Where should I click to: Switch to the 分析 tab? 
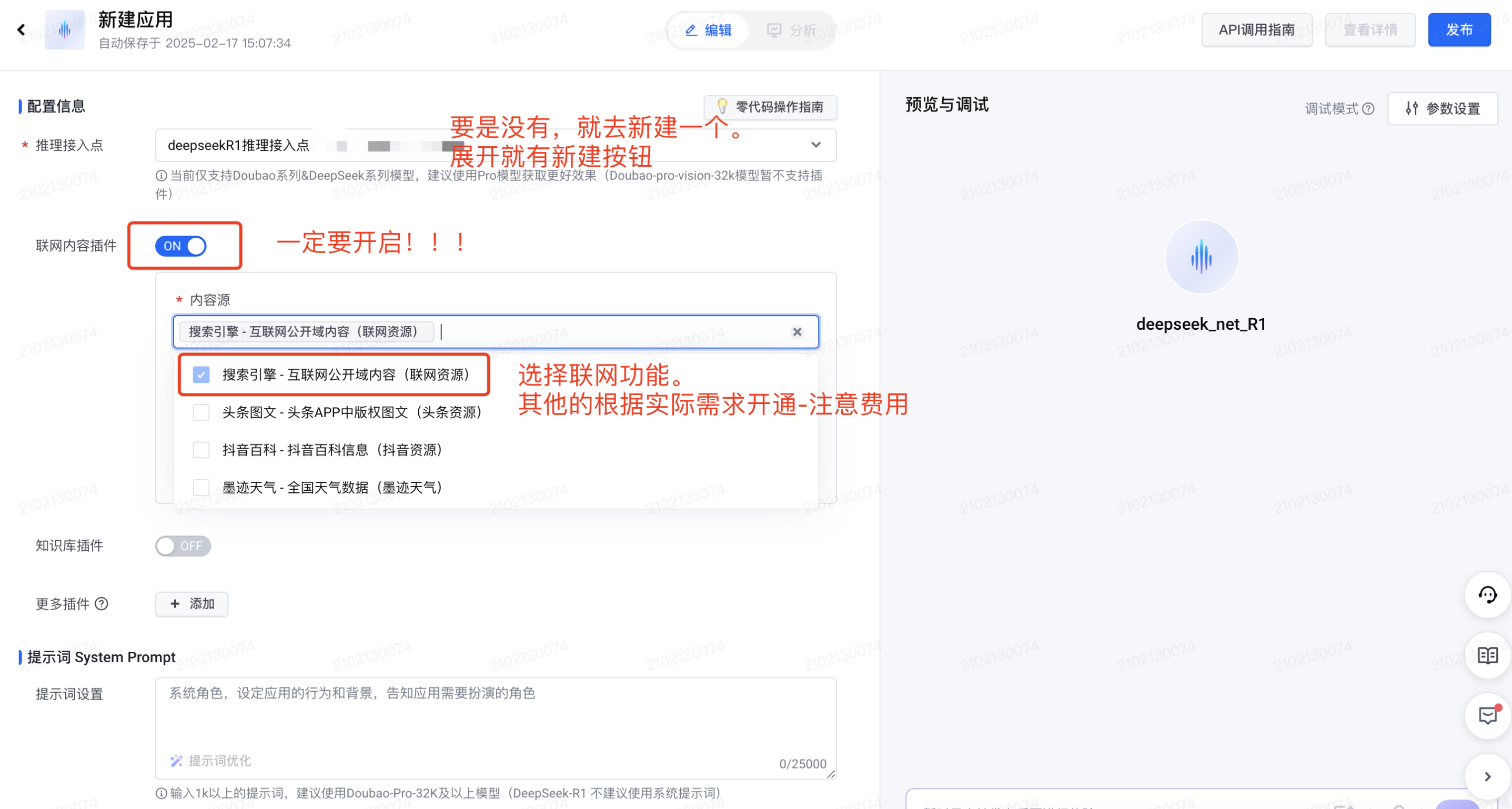(x=791, y=31)
